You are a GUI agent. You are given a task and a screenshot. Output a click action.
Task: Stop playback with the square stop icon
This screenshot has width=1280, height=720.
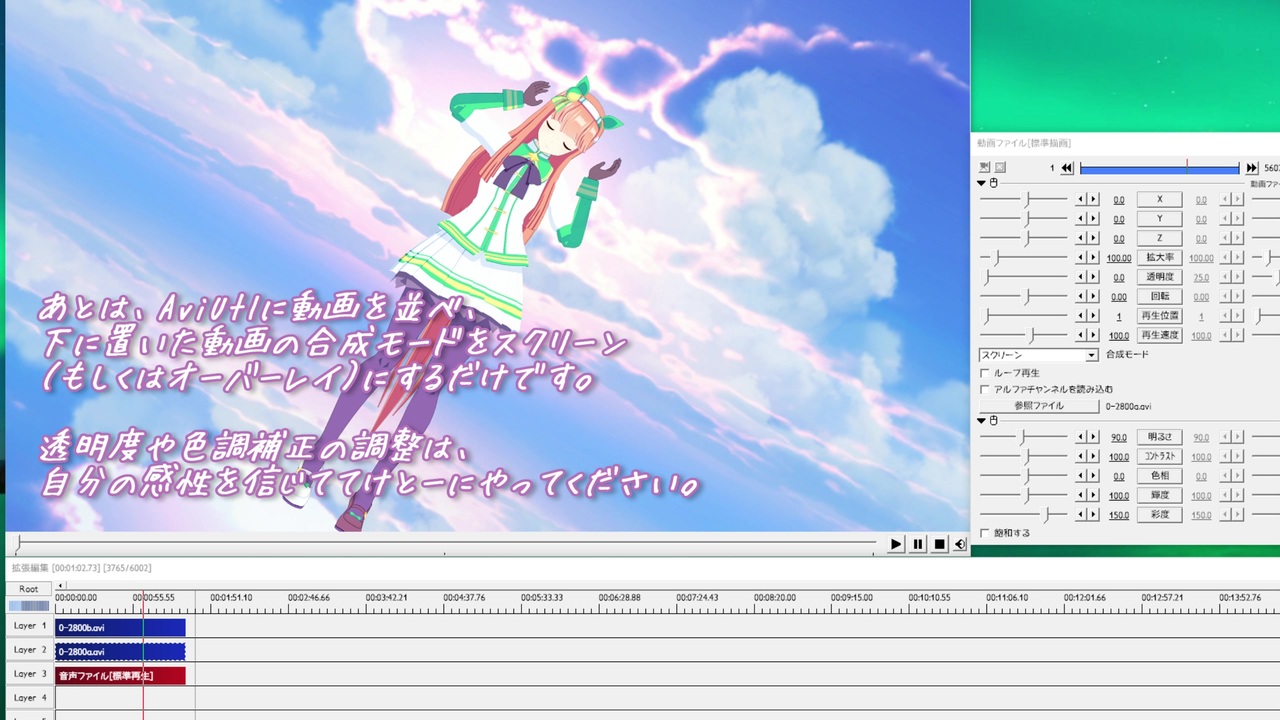click(x=940, y=544)
